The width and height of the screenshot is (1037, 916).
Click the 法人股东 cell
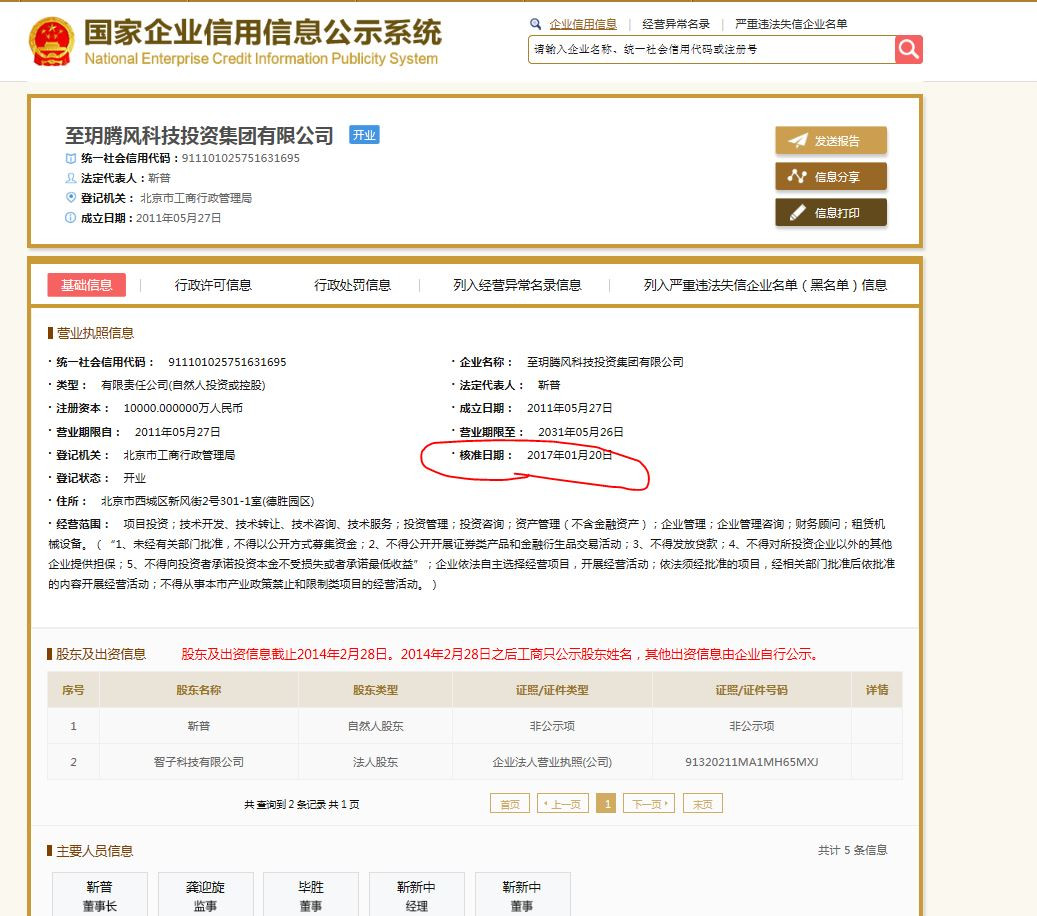coord(375,762)
